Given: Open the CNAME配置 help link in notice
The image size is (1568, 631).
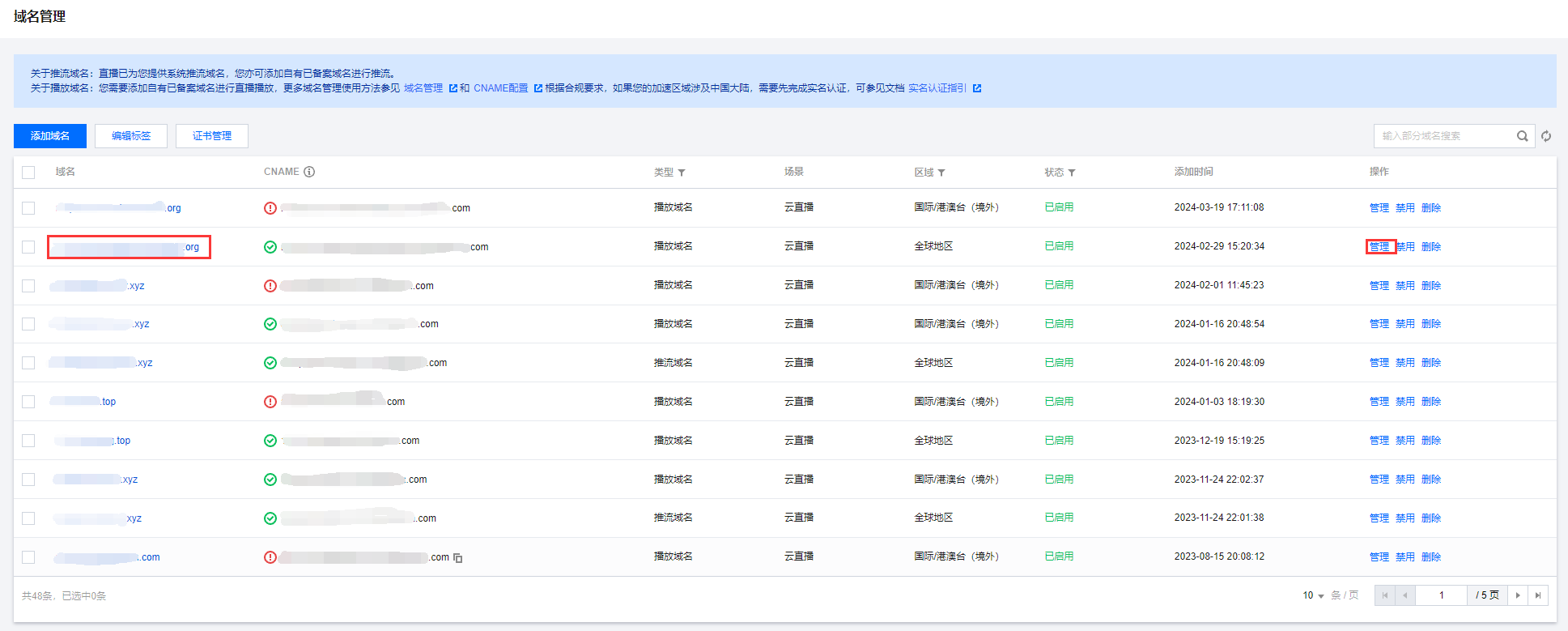Looking at the screenshot, I should tap(501, 88).
